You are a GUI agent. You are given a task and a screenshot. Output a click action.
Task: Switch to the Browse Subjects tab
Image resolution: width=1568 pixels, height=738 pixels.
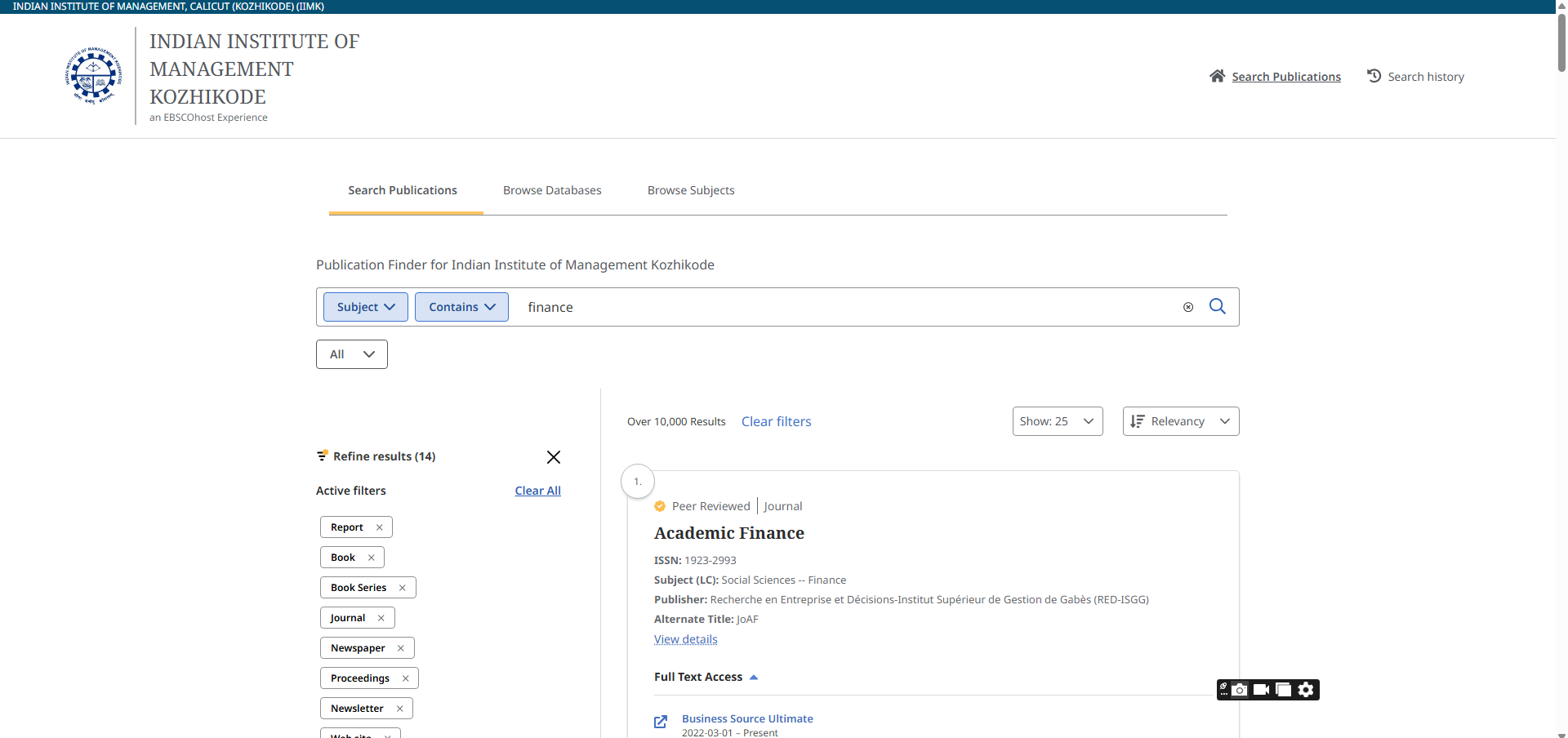690,190
